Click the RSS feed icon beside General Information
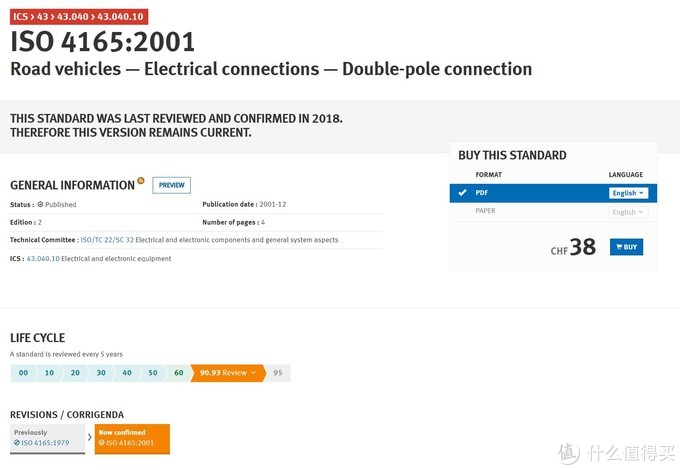This screenshot has height=470, width=680. (x=141, y=181)
